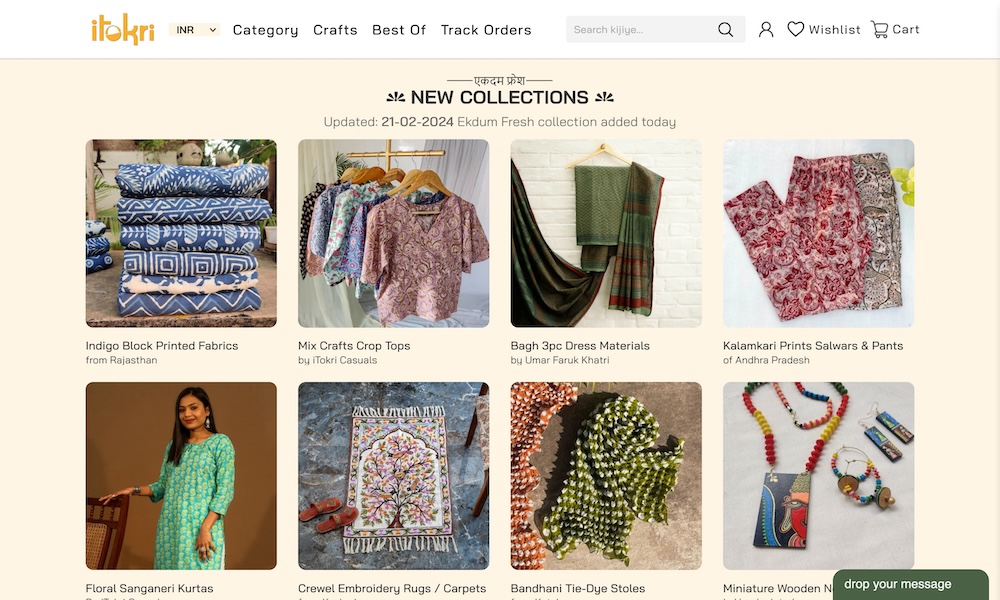1000x600 pixels.
Task: View Bandhani Tie-Dye Stoles photo
Action: (x=606, y=476)
